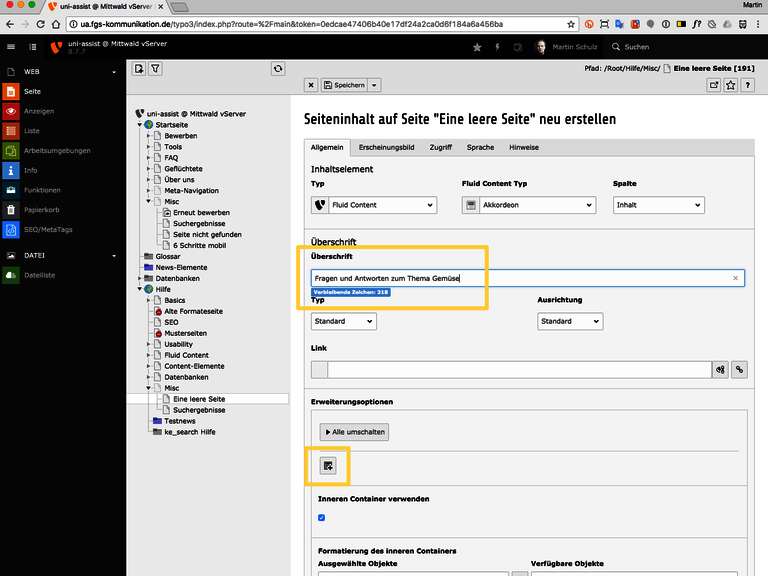Close the edit form with X button
The image size is (768, 576).
coord(311,85)
